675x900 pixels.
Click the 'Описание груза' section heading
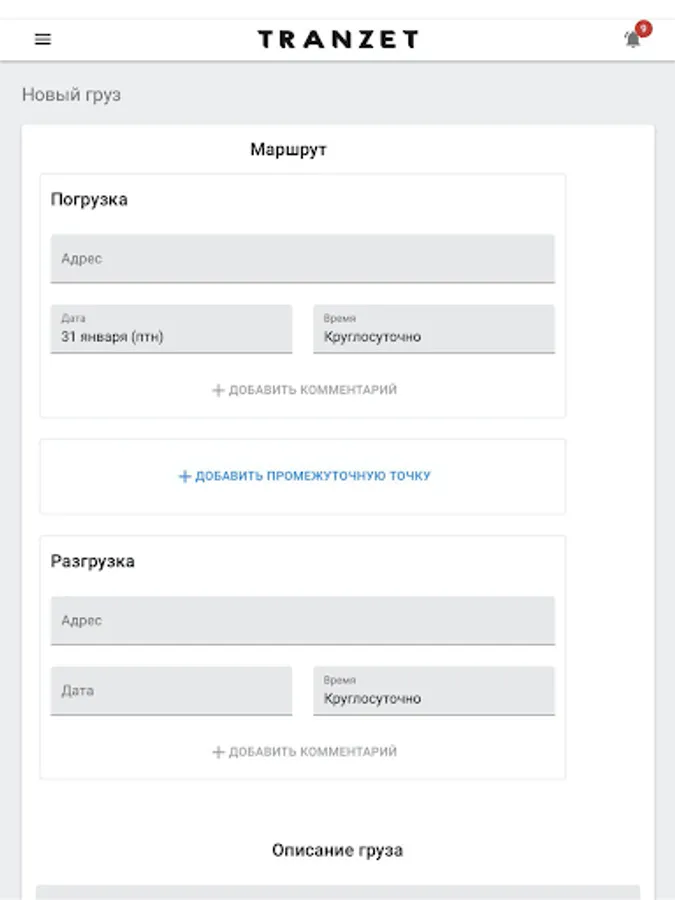point(337,850)
